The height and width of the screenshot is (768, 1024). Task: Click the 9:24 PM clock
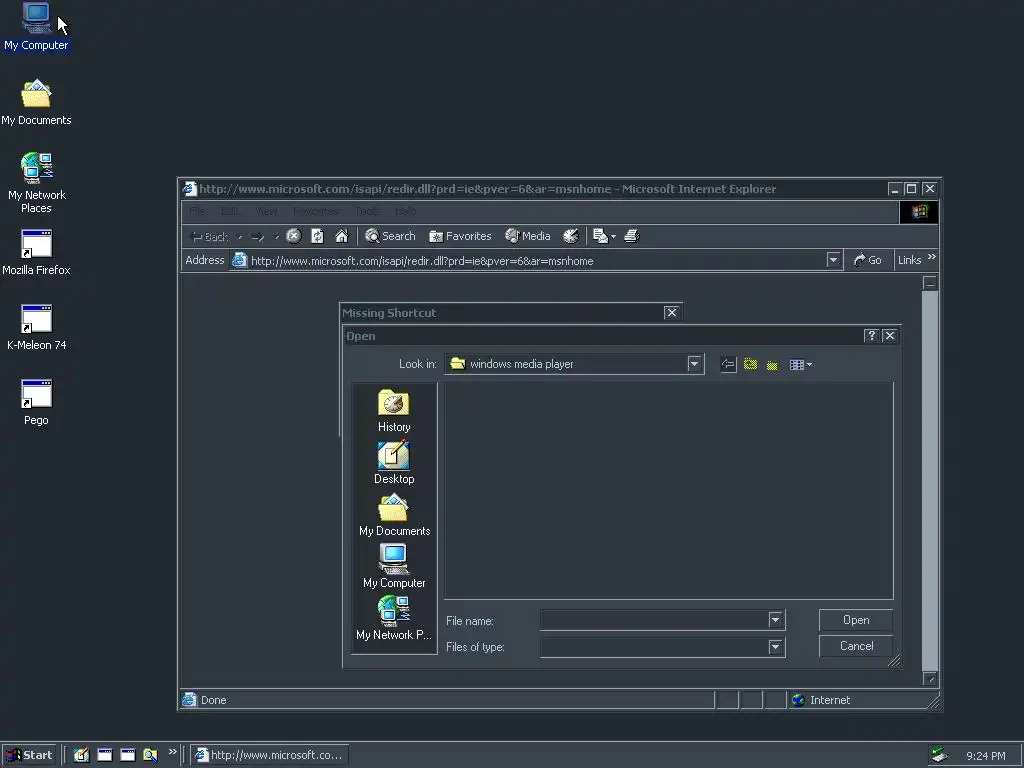pos(985,756)
